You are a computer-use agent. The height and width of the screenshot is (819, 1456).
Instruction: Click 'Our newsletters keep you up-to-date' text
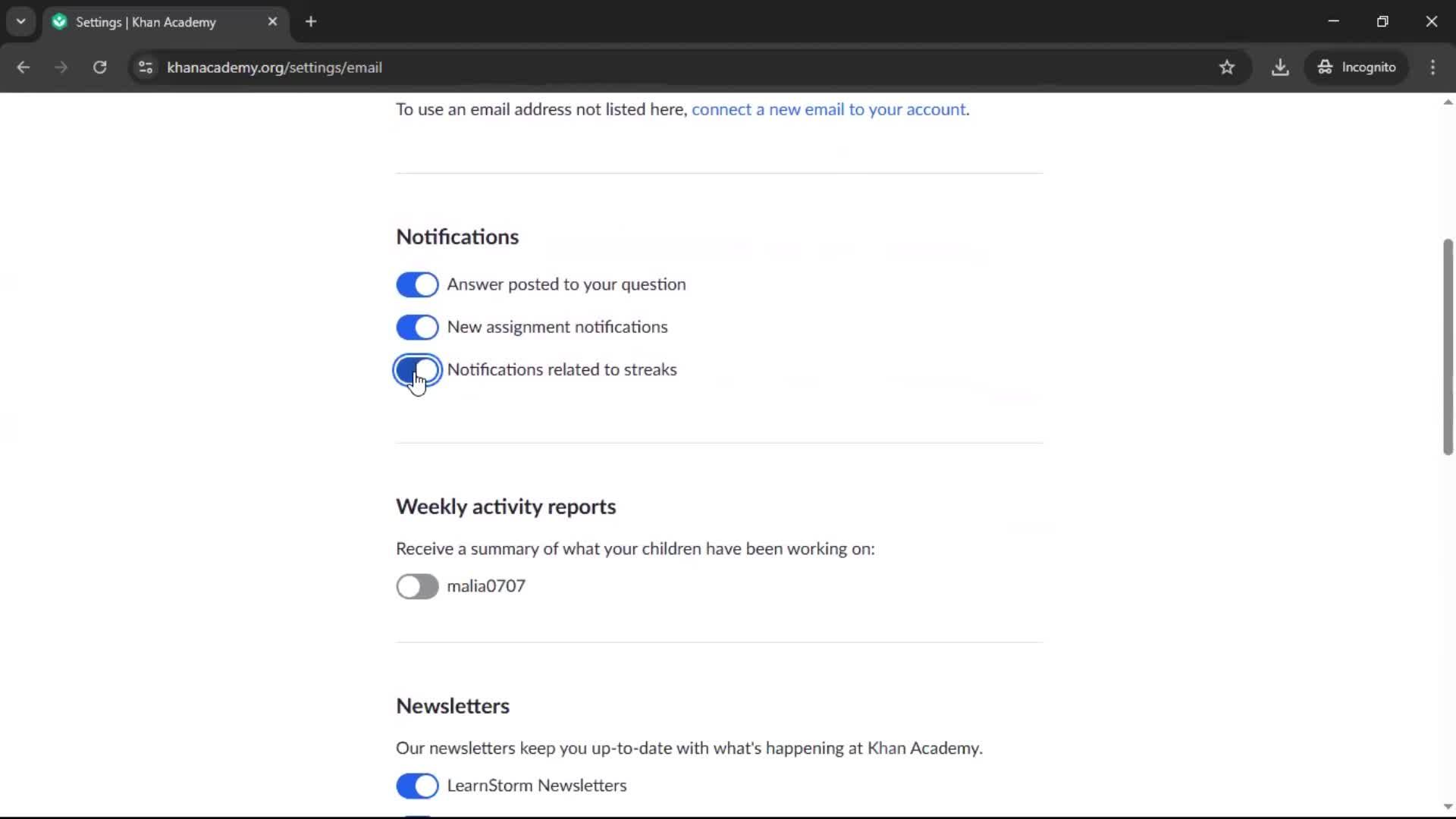pyautogui.click(x=689, y=748)
